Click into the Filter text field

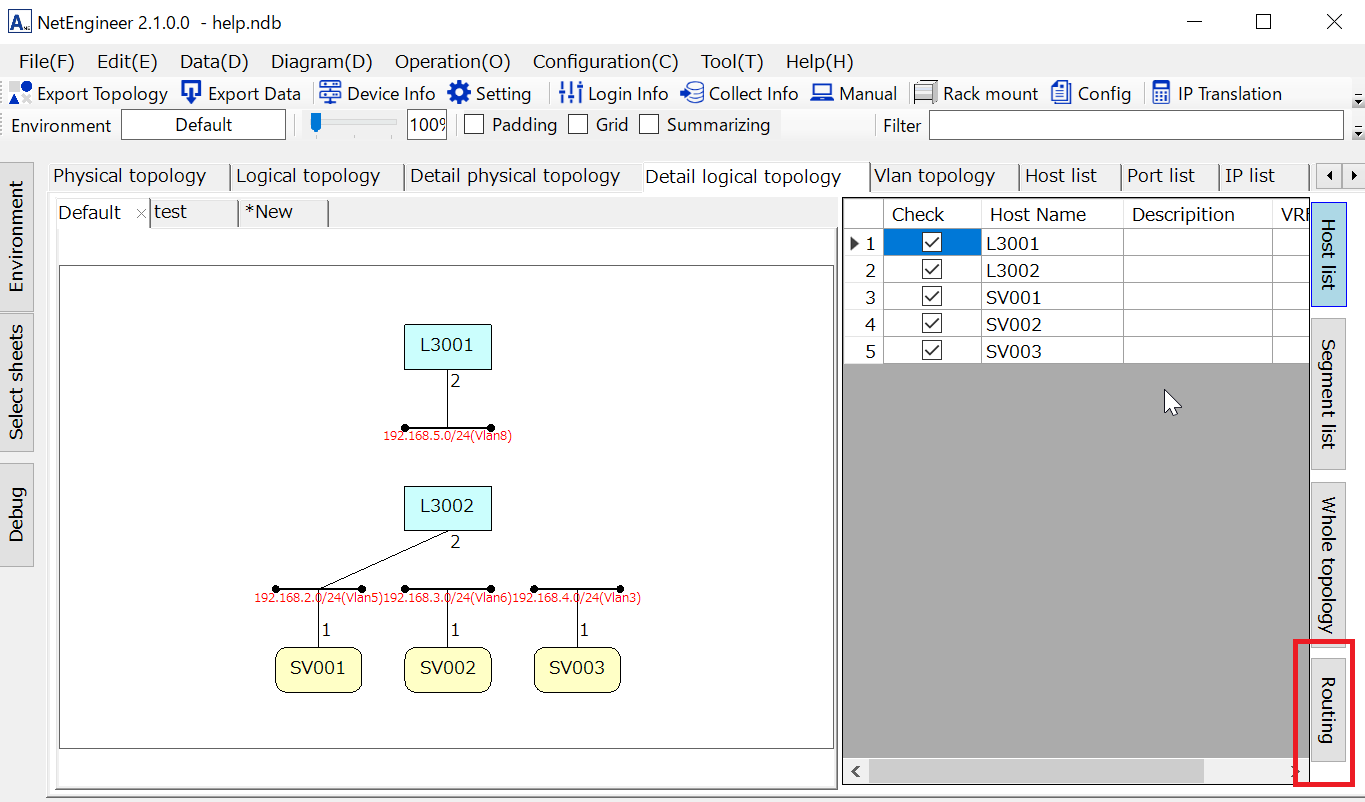[x=1136, y=125]
